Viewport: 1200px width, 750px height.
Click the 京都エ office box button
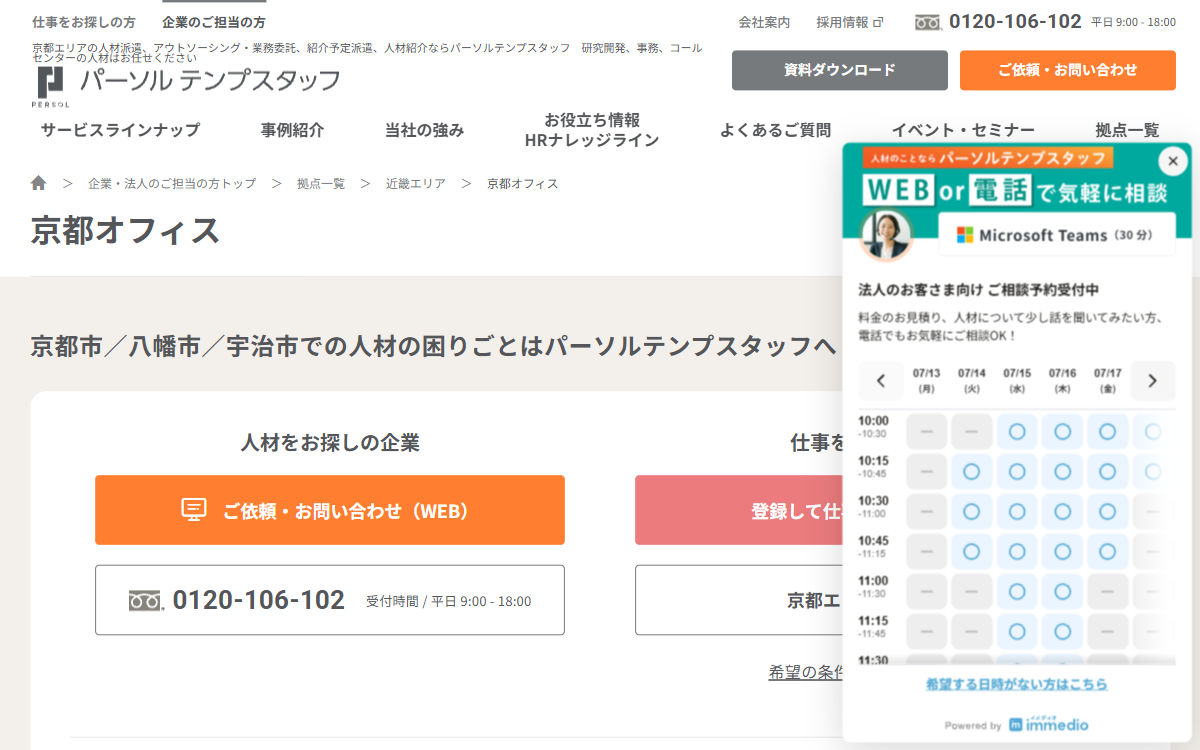[739, 600]
